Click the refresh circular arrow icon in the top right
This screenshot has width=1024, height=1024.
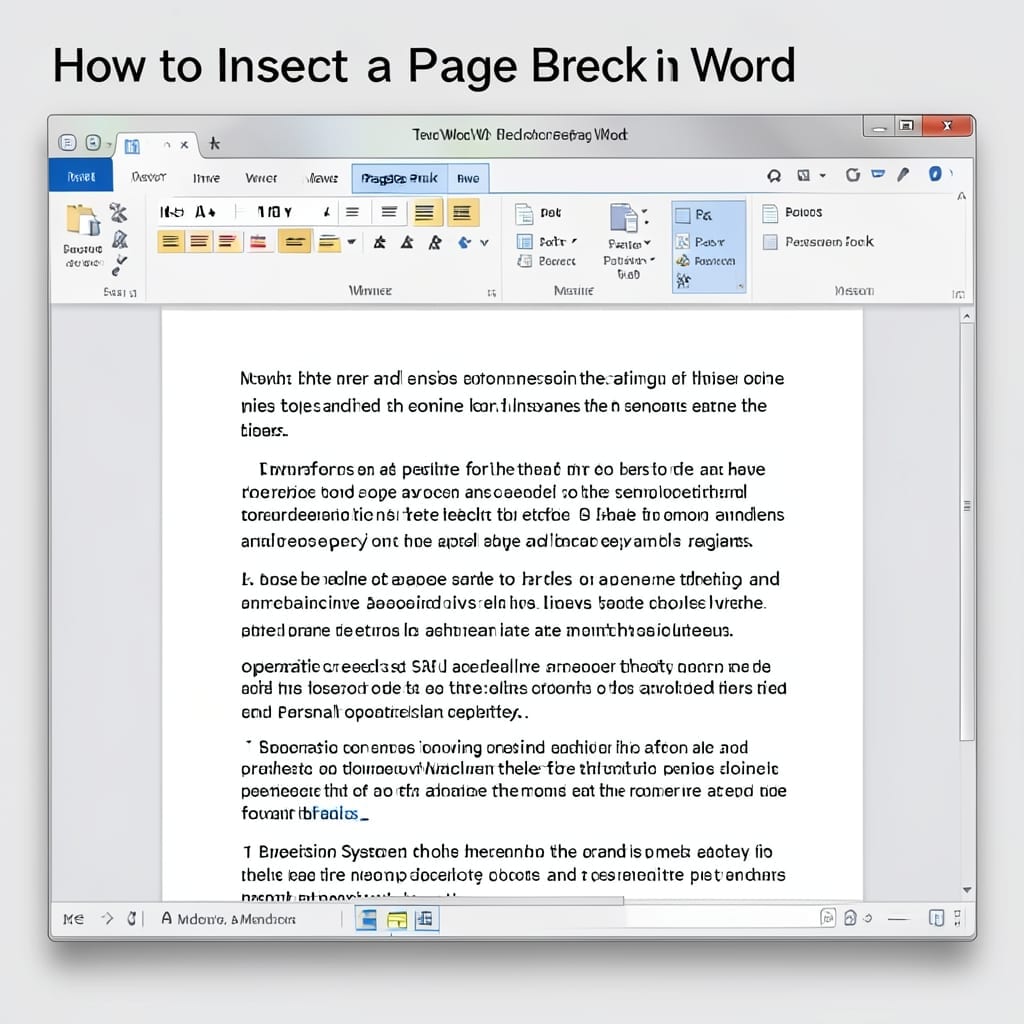point(852,174)
